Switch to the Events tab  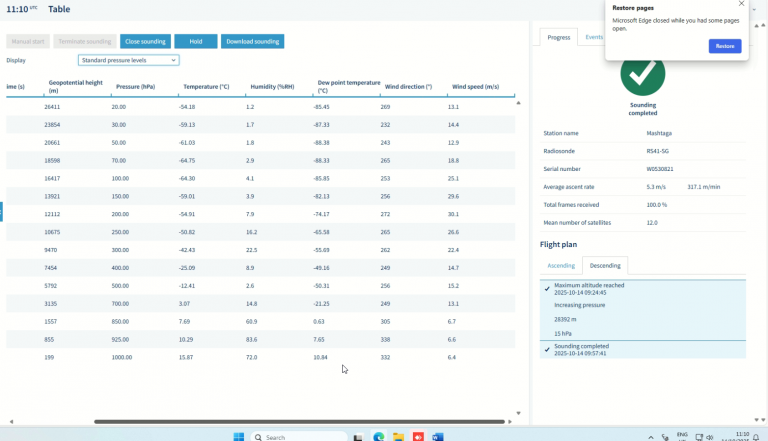point(594,37)
